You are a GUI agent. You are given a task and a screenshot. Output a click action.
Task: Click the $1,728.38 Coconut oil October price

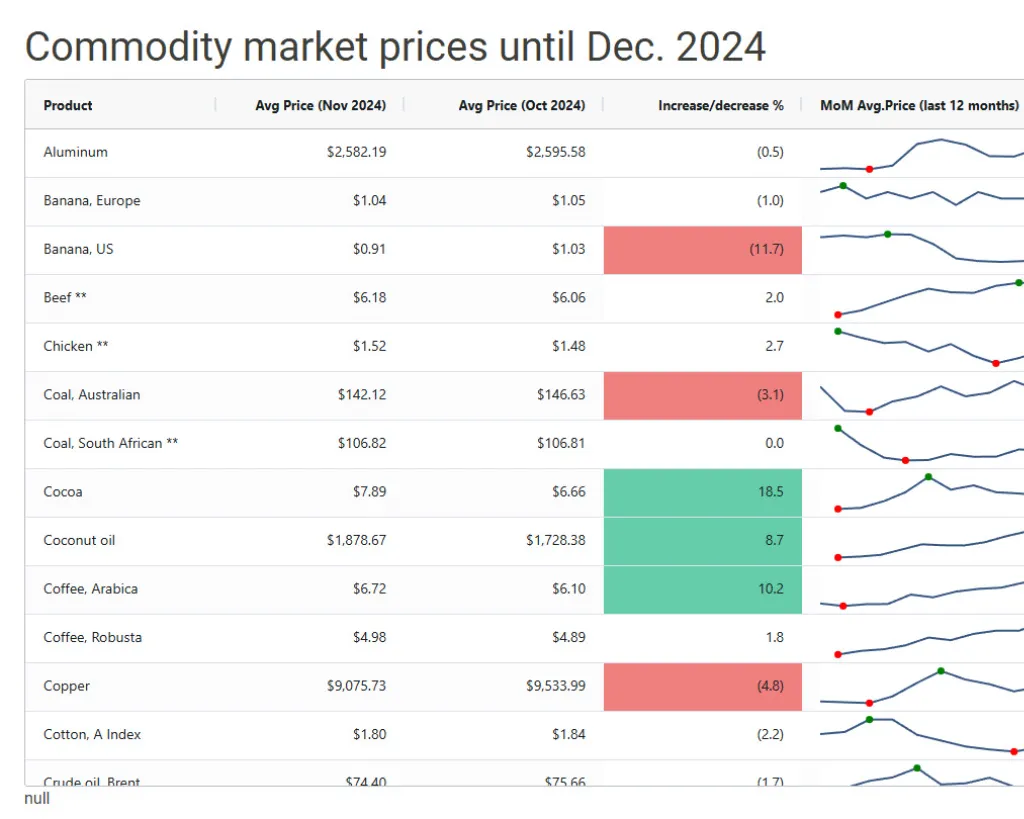click(x=555, y=540)
